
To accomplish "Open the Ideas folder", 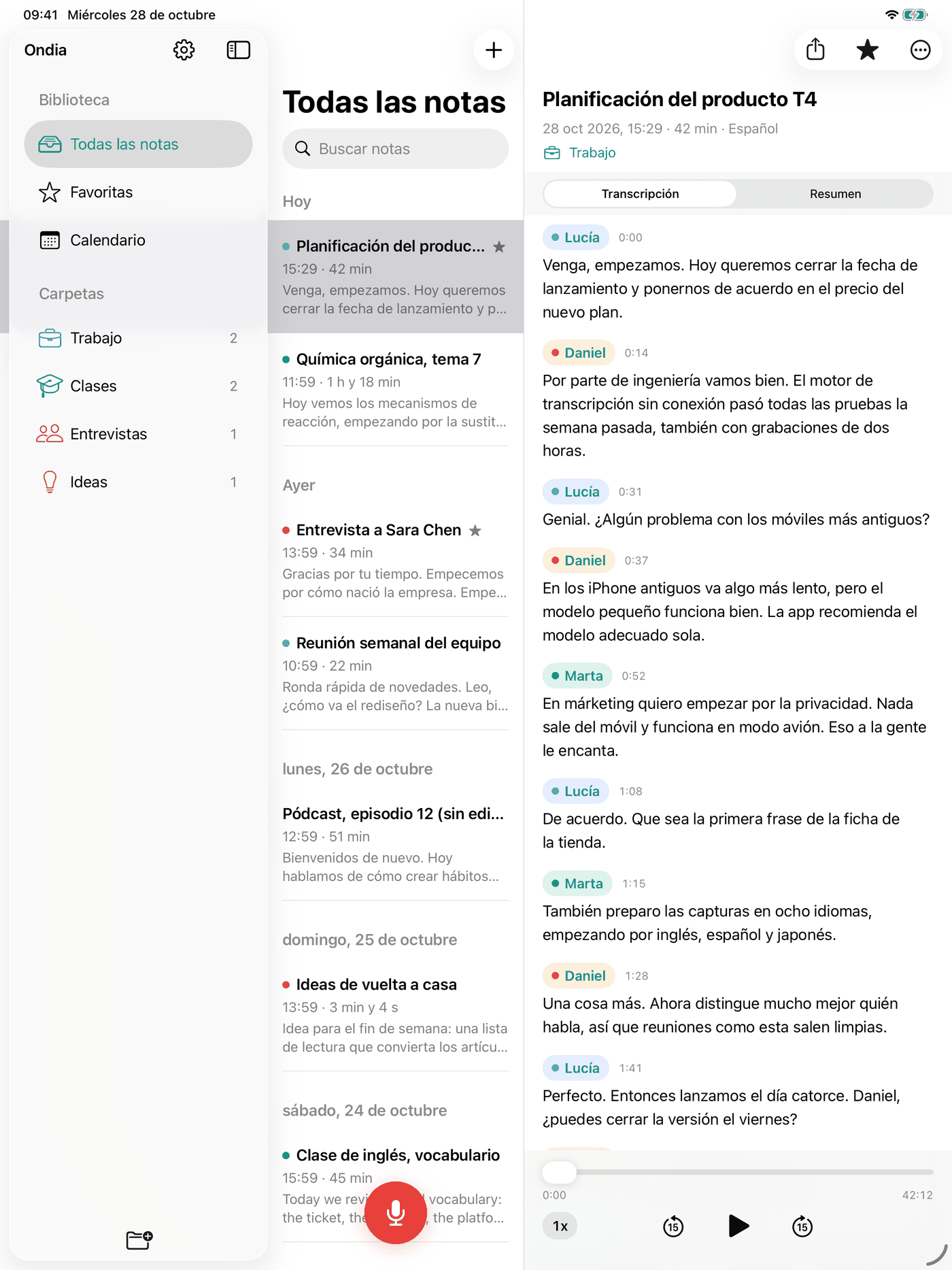I will tap(138, 482).
